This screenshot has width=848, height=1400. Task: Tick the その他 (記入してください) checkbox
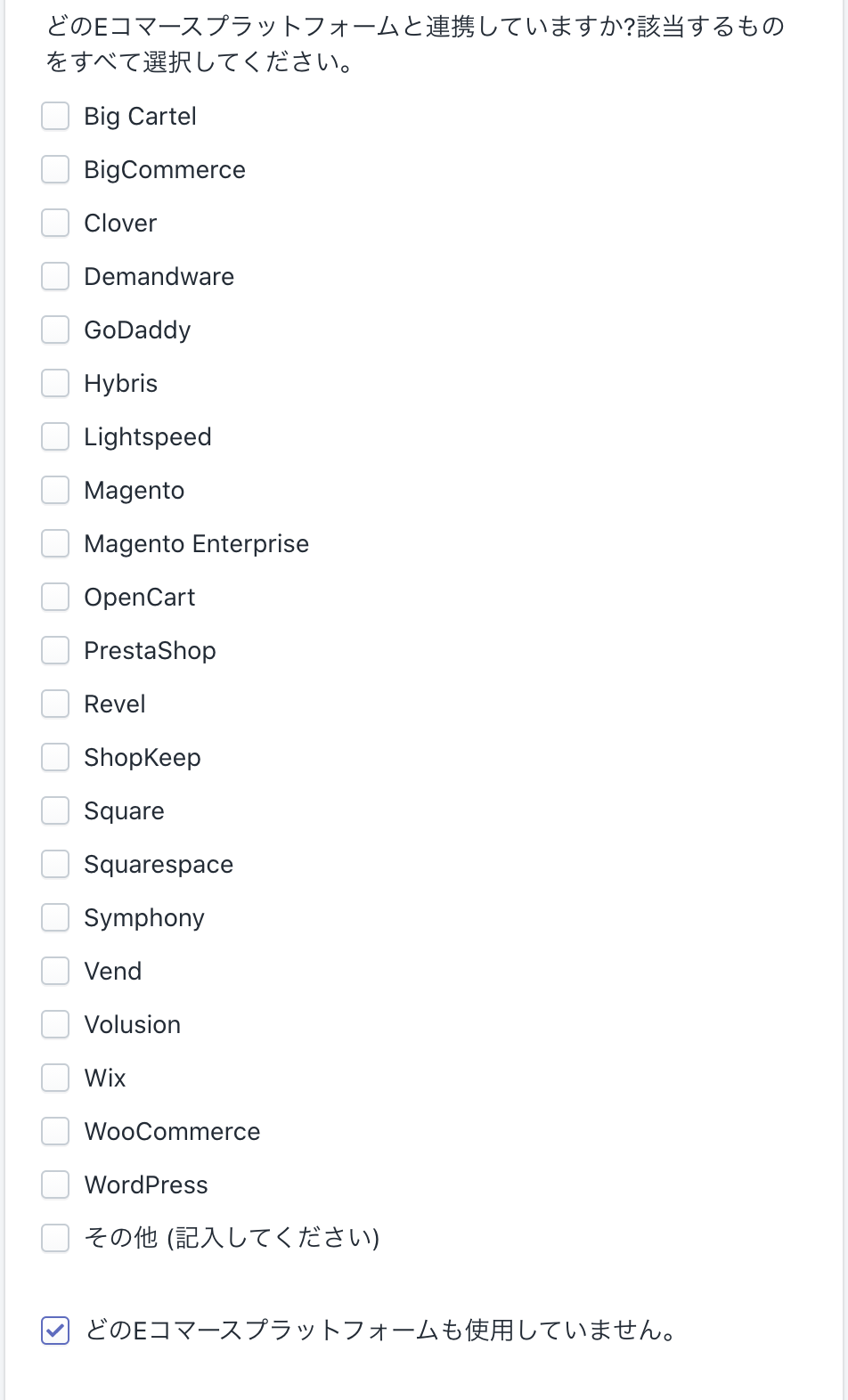pyautogui.click(x=55, y=1239)
